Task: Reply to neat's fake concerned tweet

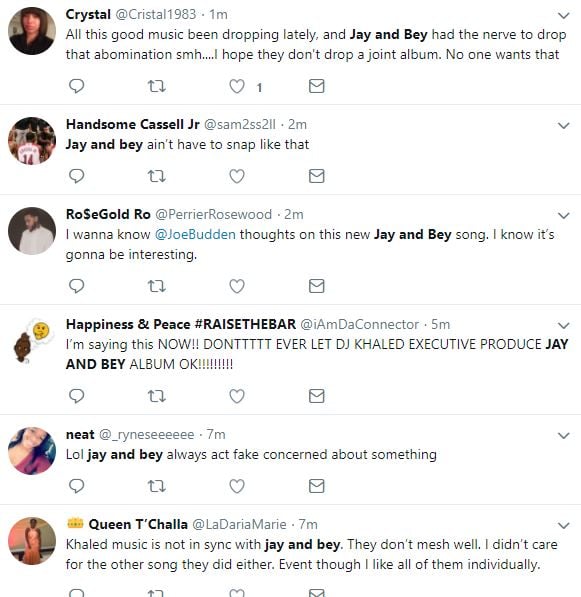Action: (77, 486)
